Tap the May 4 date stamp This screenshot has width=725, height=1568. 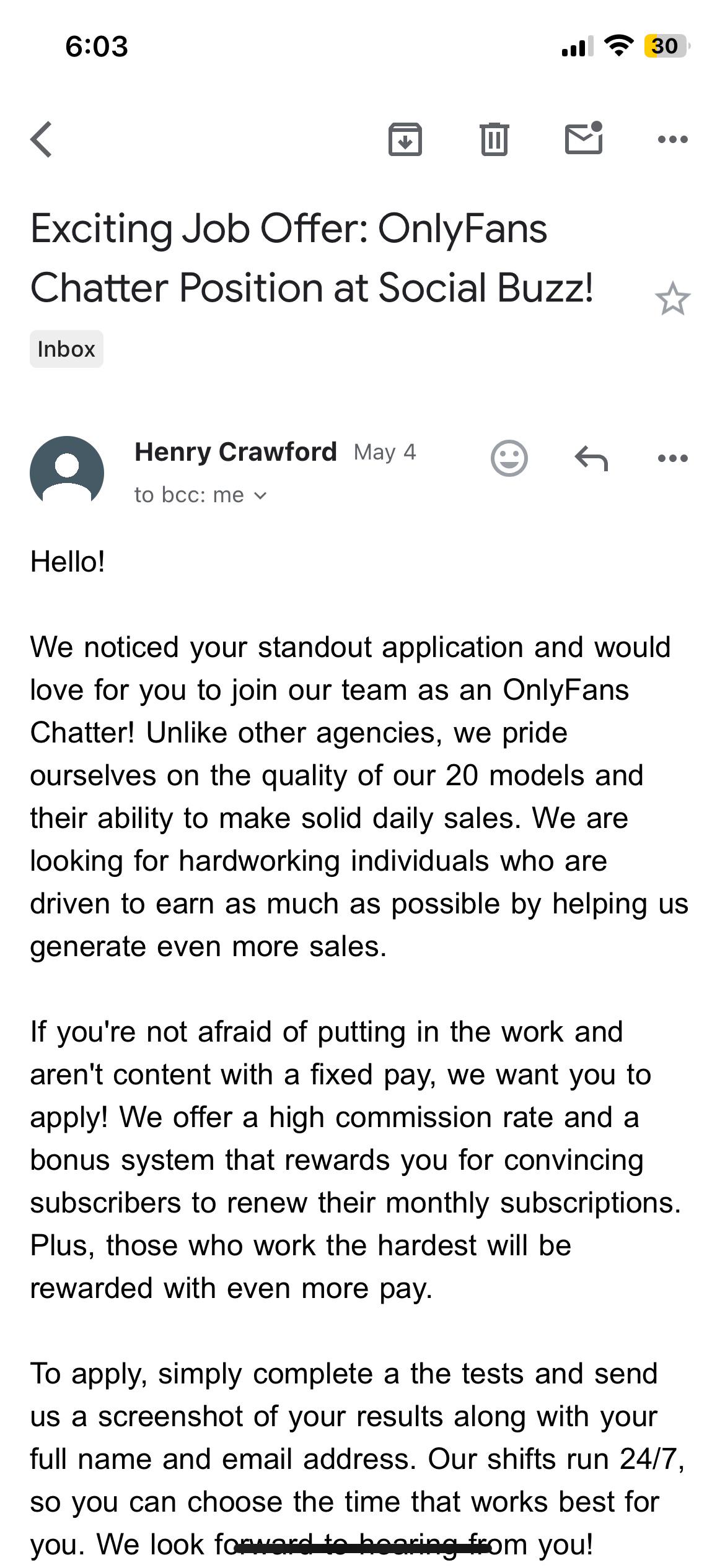point(385,453)
